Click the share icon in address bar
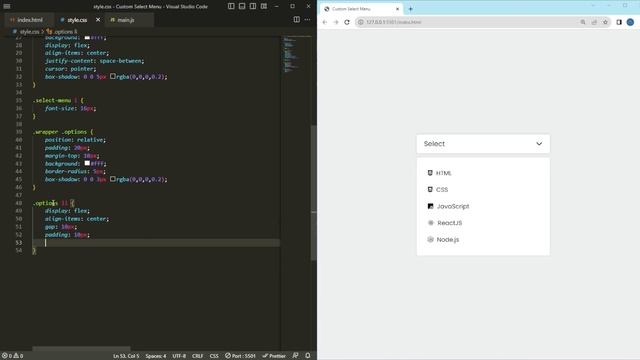The image size is (640, 360). coord(594,22)
